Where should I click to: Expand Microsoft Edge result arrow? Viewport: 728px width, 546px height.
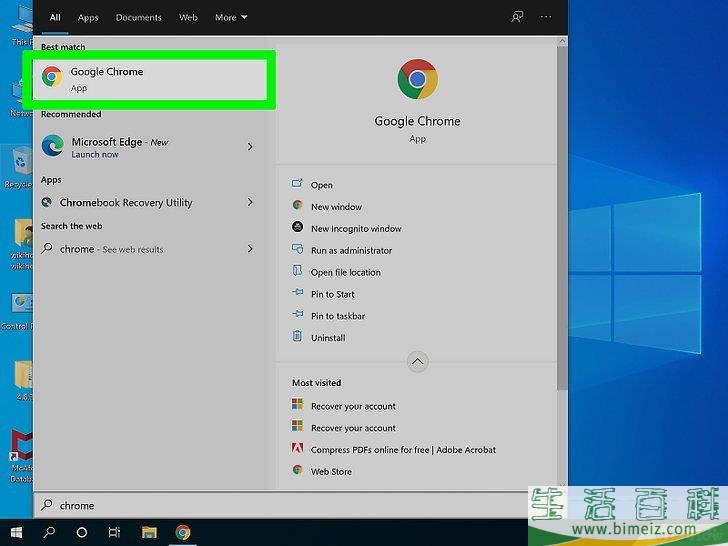coord(250,147)
